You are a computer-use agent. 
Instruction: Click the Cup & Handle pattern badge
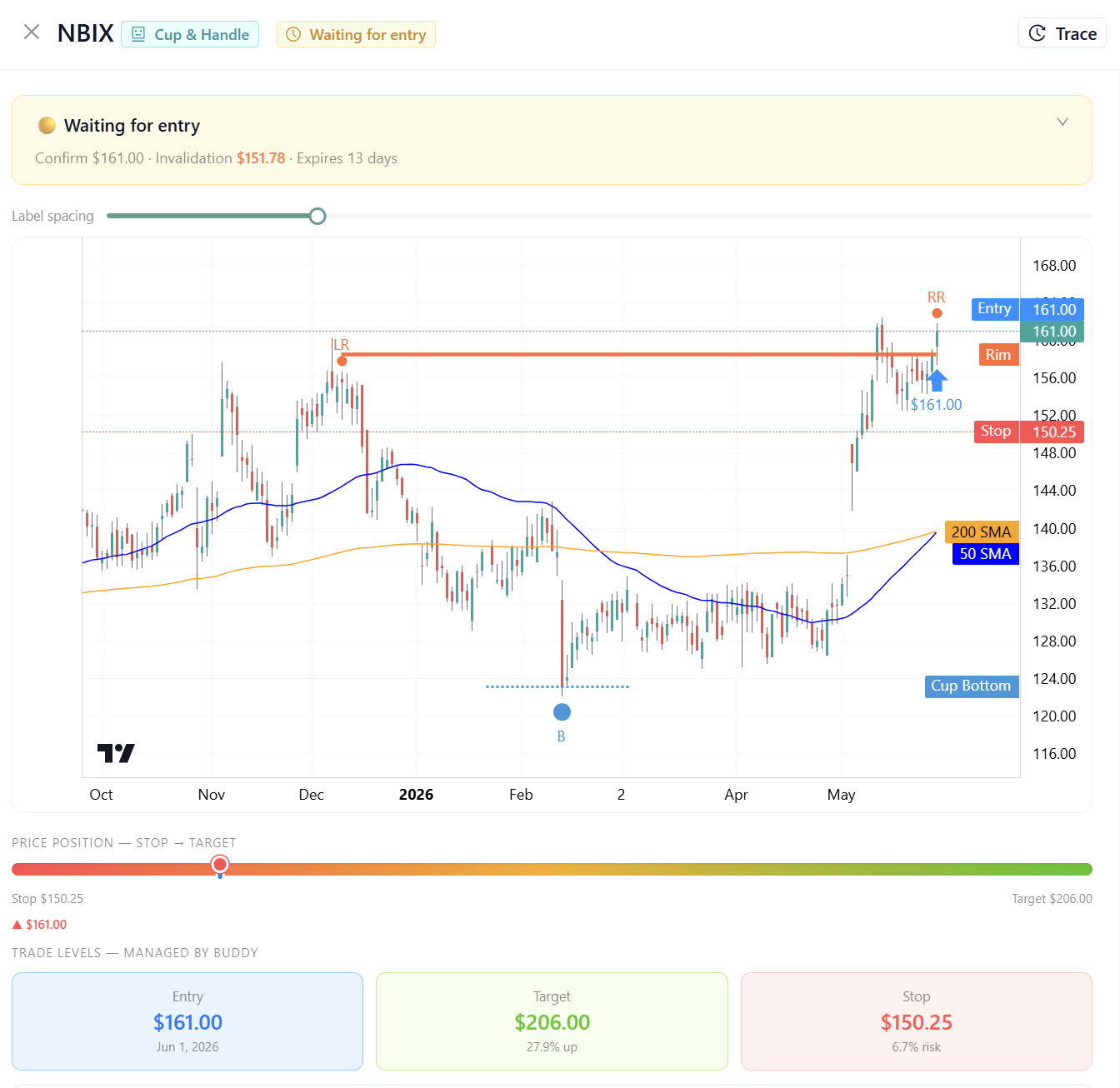(190, 34)
